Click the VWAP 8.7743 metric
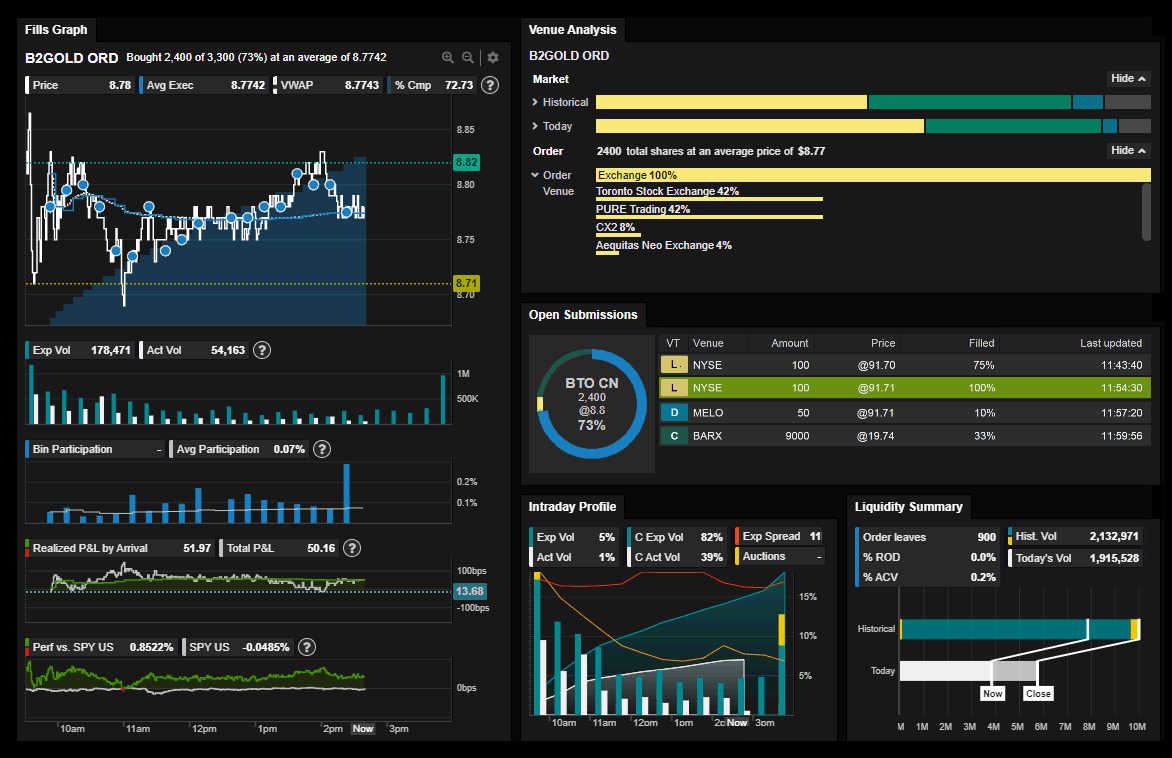Screen dimensions: 1172x758 pyautogui.click(x=327, y=85)
